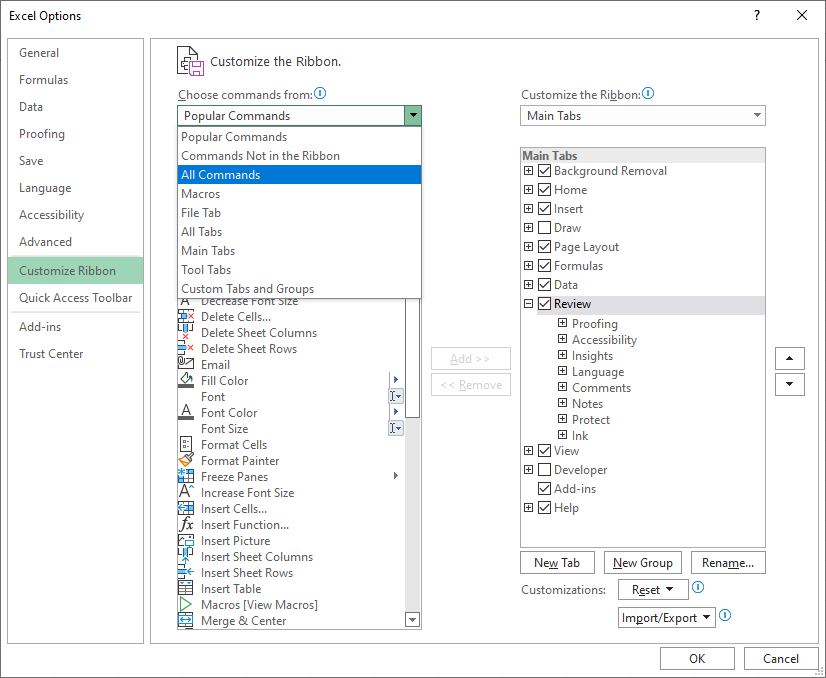Click the info icon beside Choose commands from
Viewport: 826px width, 678px height.
click(x=320, y=94)
